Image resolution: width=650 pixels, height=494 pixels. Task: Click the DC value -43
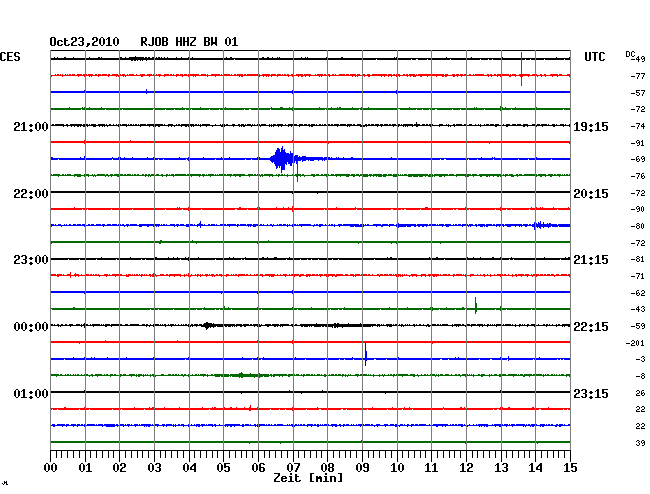[638, 309]
